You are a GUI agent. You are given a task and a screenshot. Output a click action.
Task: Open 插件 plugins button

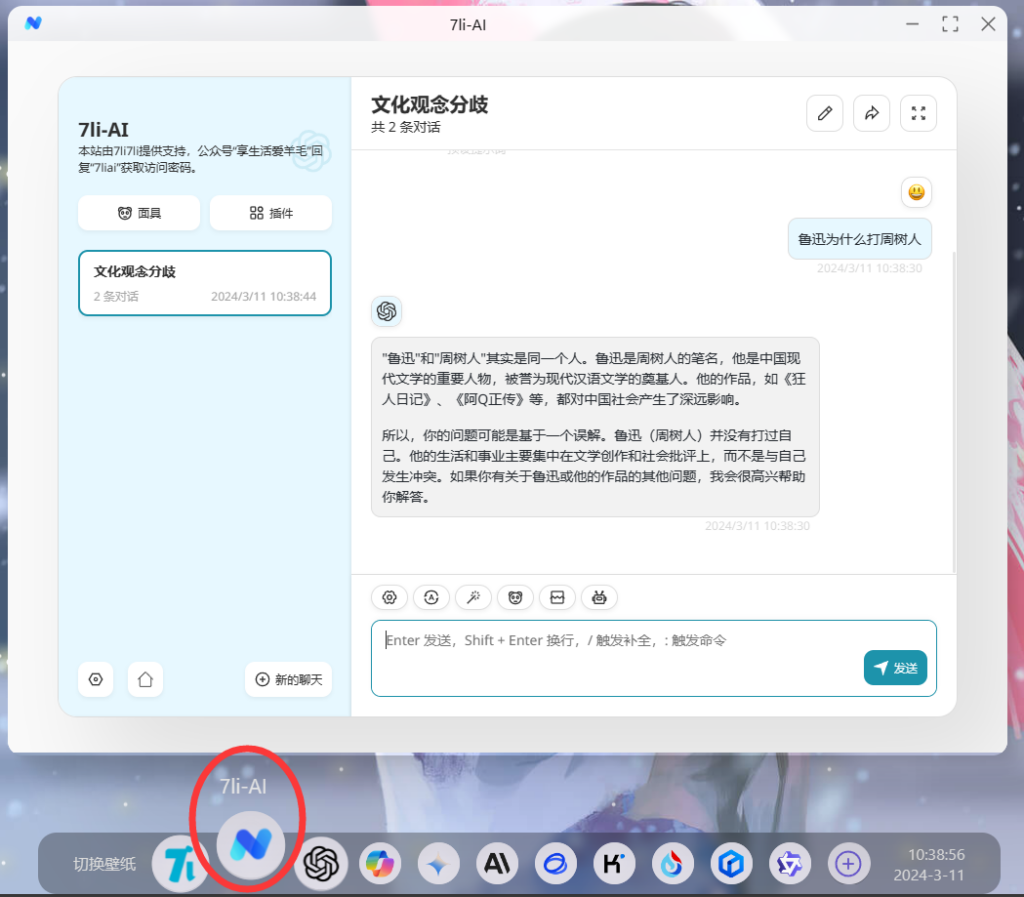tap(271, 213)
